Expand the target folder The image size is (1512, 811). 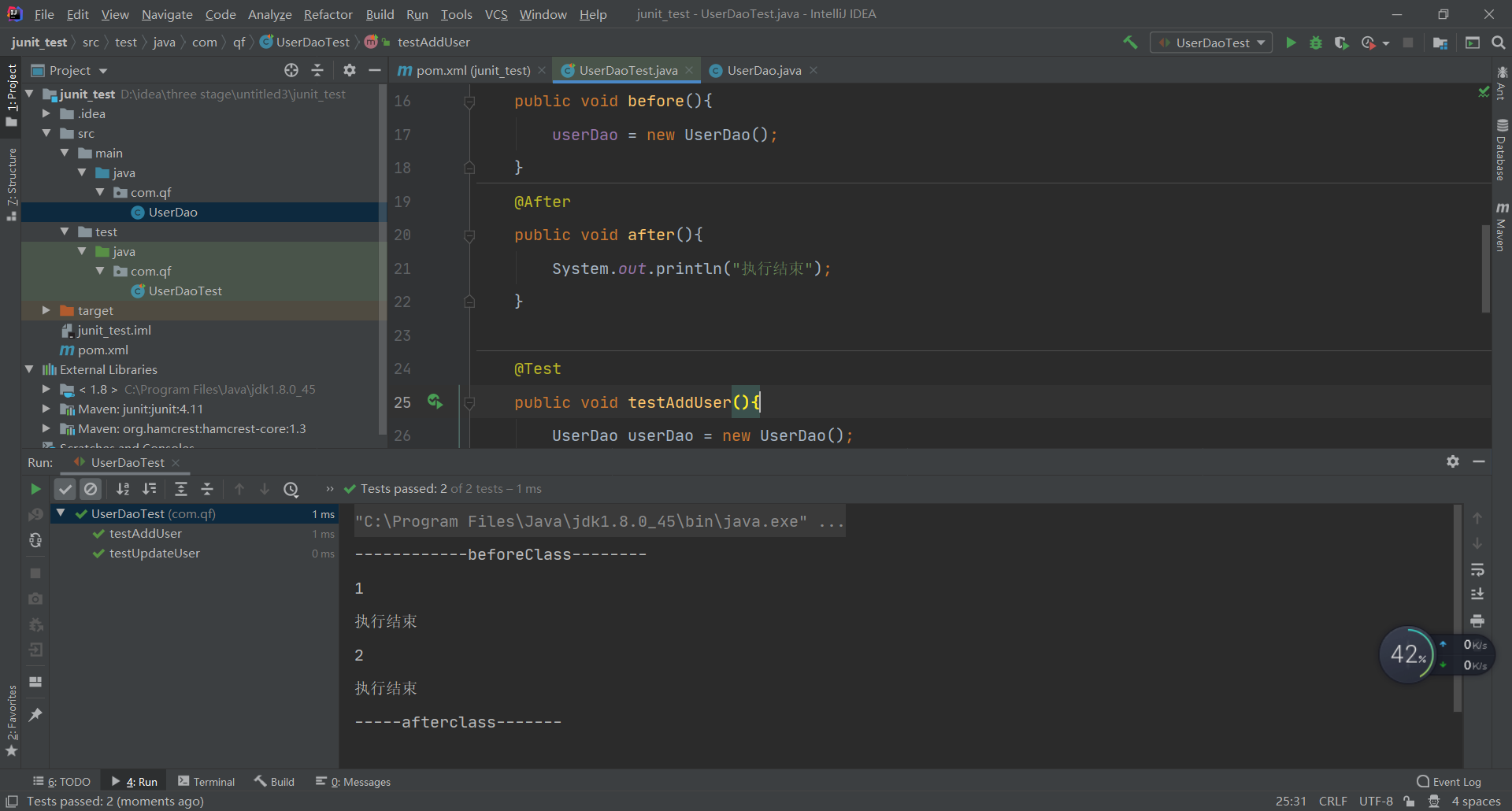(x=46, y=310)
